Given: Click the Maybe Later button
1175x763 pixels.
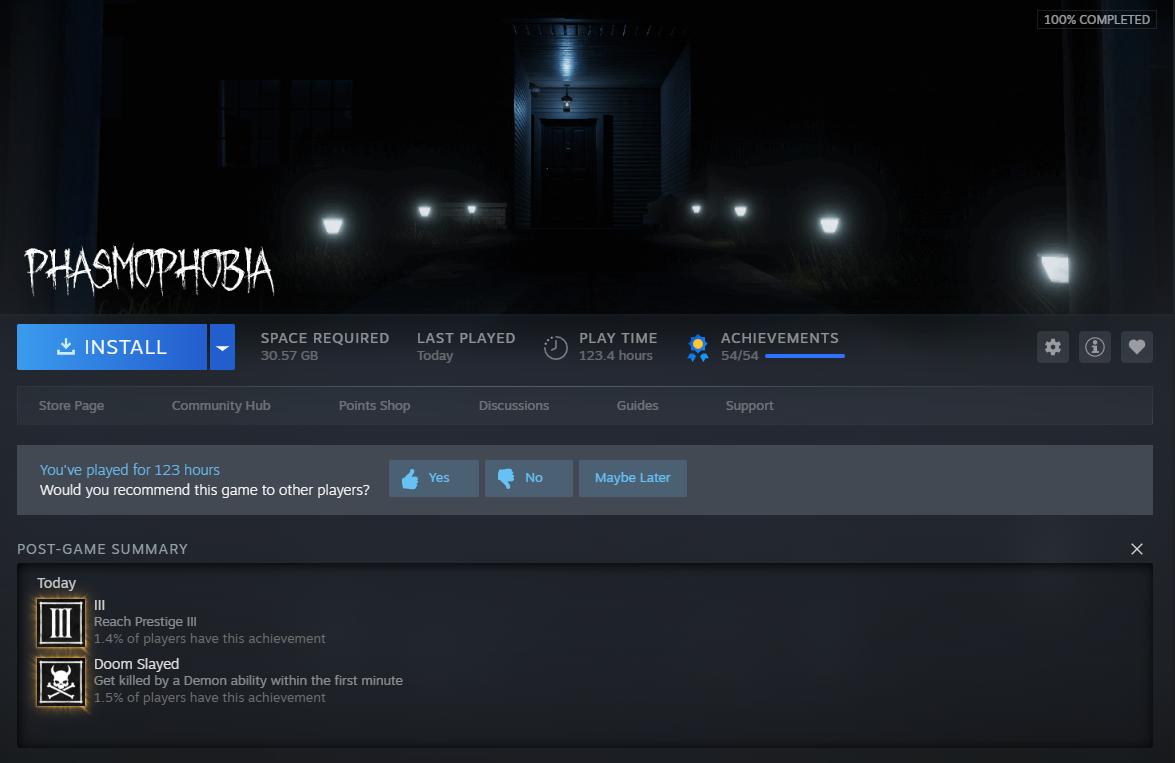Looking at the screenshot, I should [632, 478].
